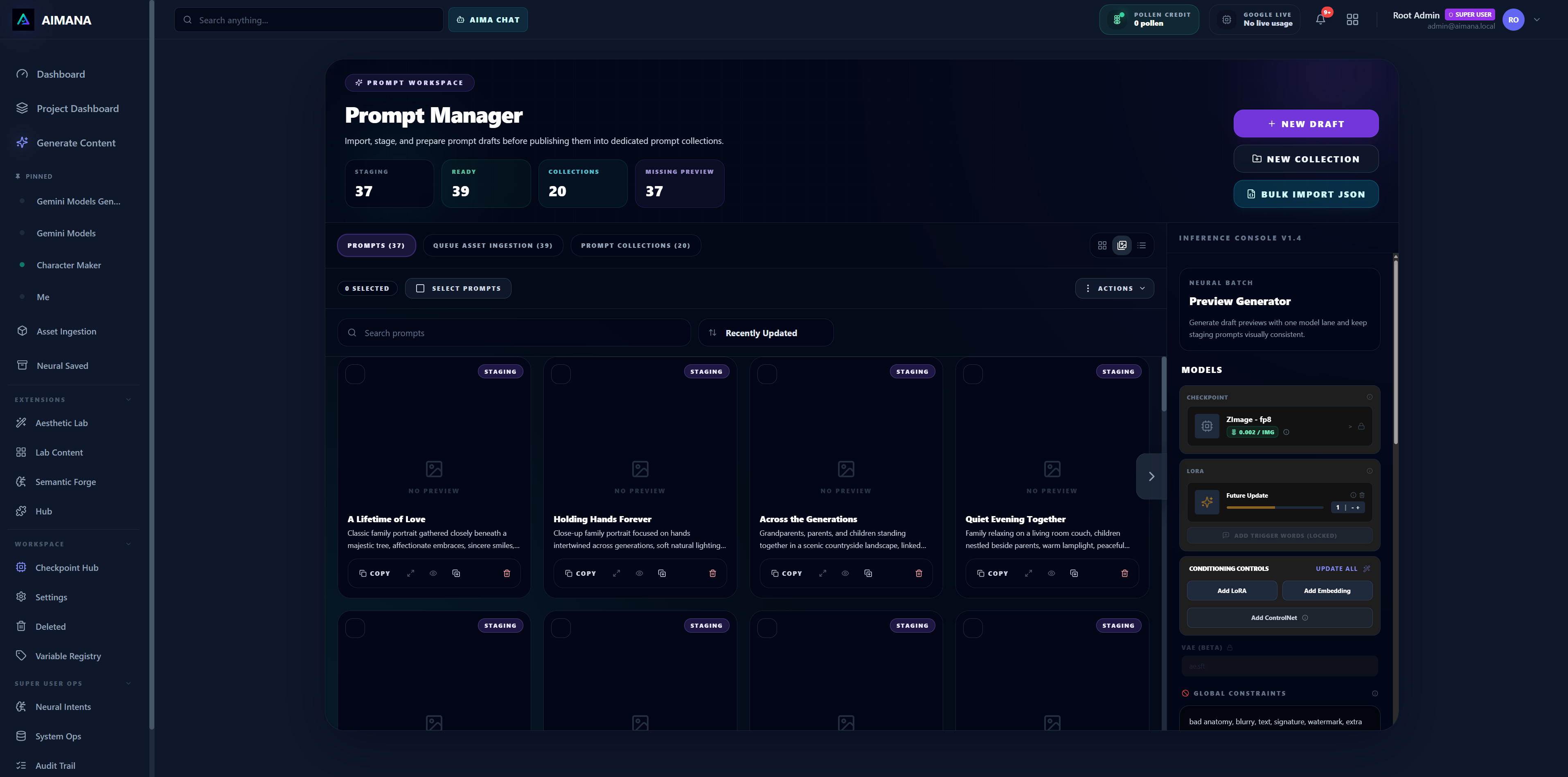Click the AIMANA logo icon
This screenshot has height=777, width=1568.
coord(23,20)
